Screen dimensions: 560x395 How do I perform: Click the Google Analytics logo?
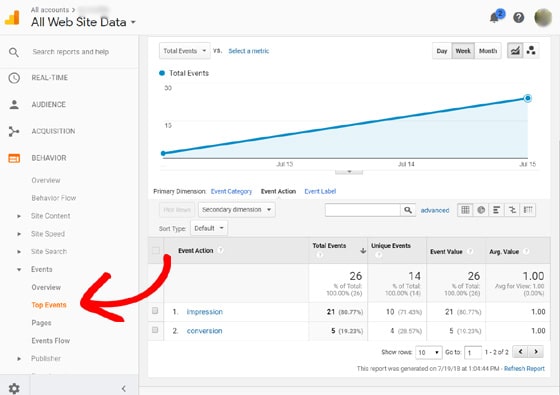pyautogui.click(x=12, y=18)
